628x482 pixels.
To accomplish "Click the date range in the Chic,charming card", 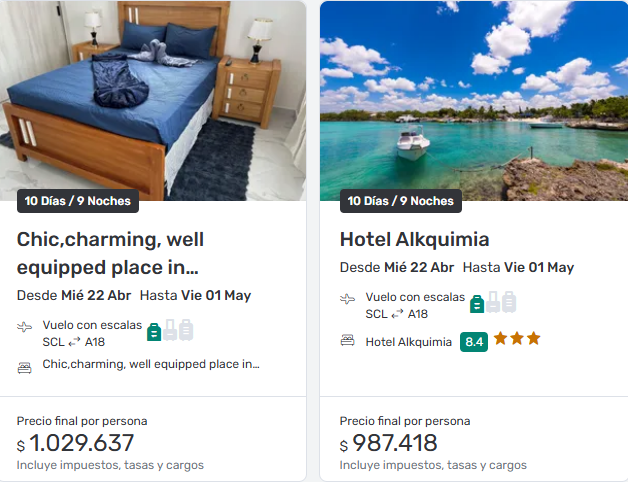I will [x=134, y=295].
